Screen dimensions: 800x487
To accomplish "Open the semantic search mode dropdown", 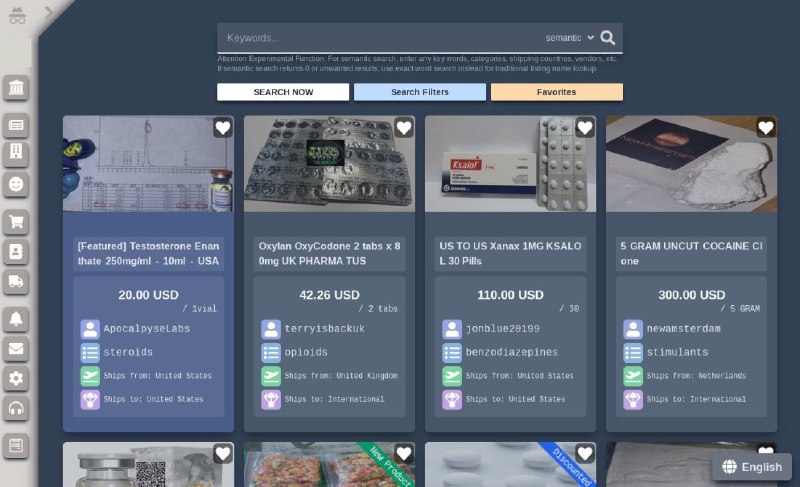I will click(x=569, y=38).
